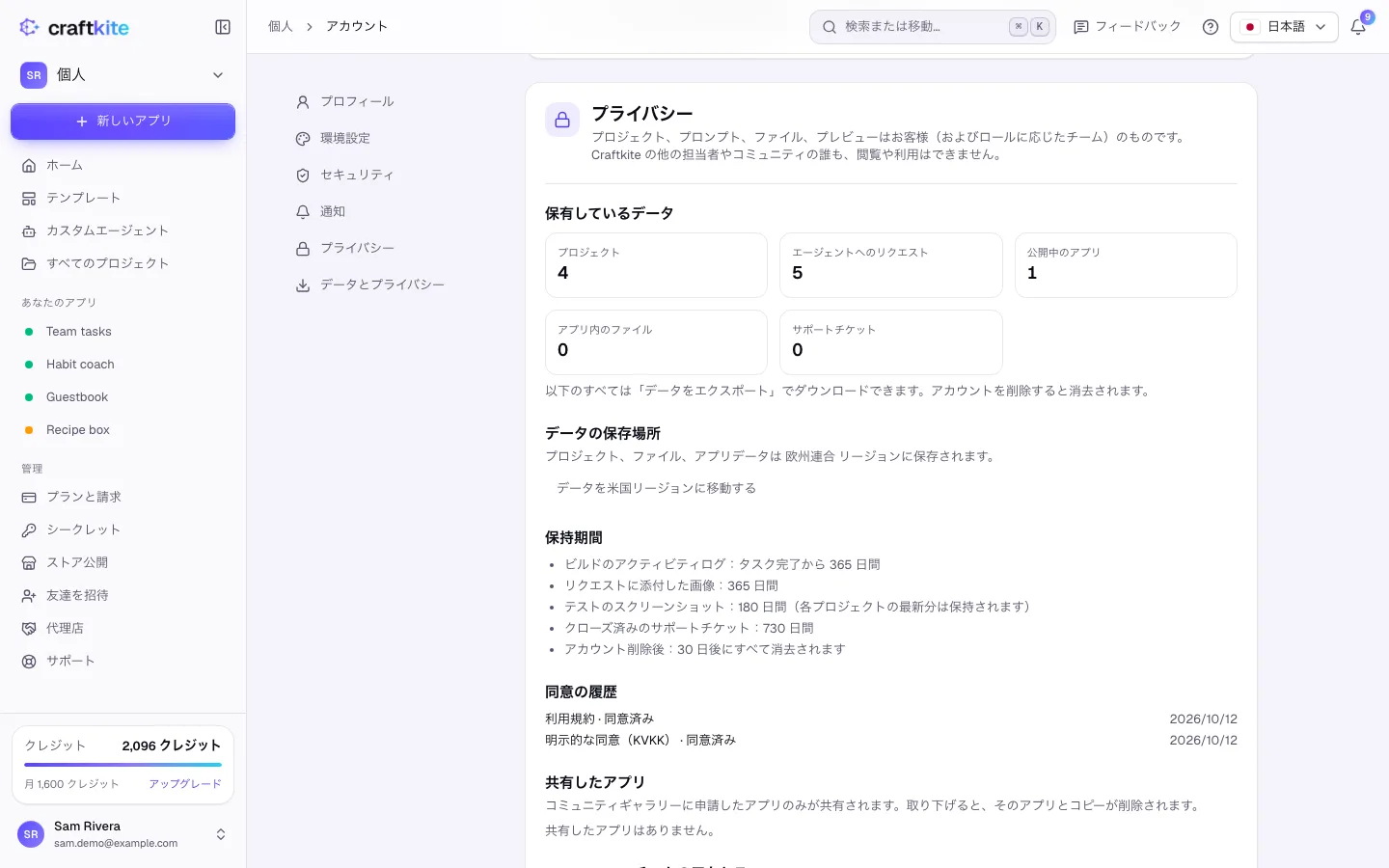This screenshot has height=868, width=1389.
Task: Open the help question mark icon
Action: pyautogui.click(x=1211, y=27)
